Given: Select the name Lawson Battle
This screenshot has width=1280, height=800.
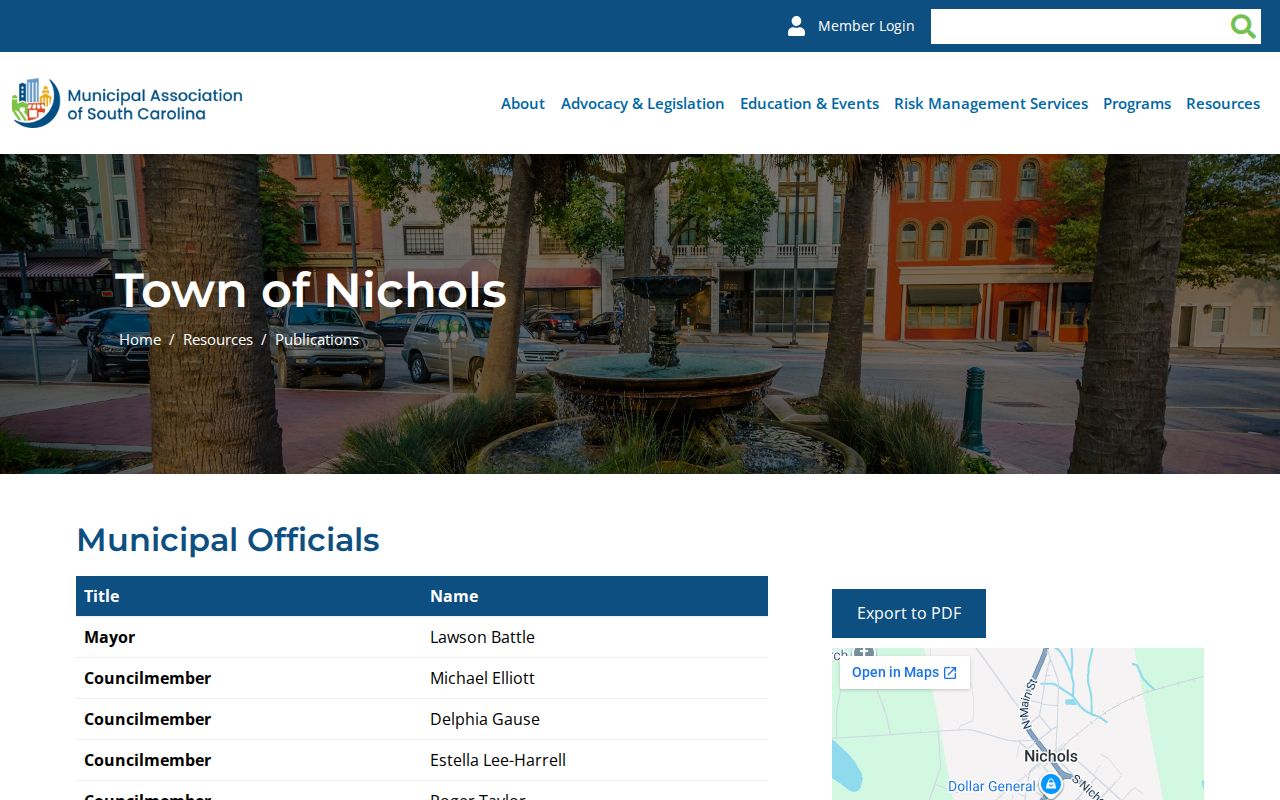Looking at the screenshot, I should 482,637.
